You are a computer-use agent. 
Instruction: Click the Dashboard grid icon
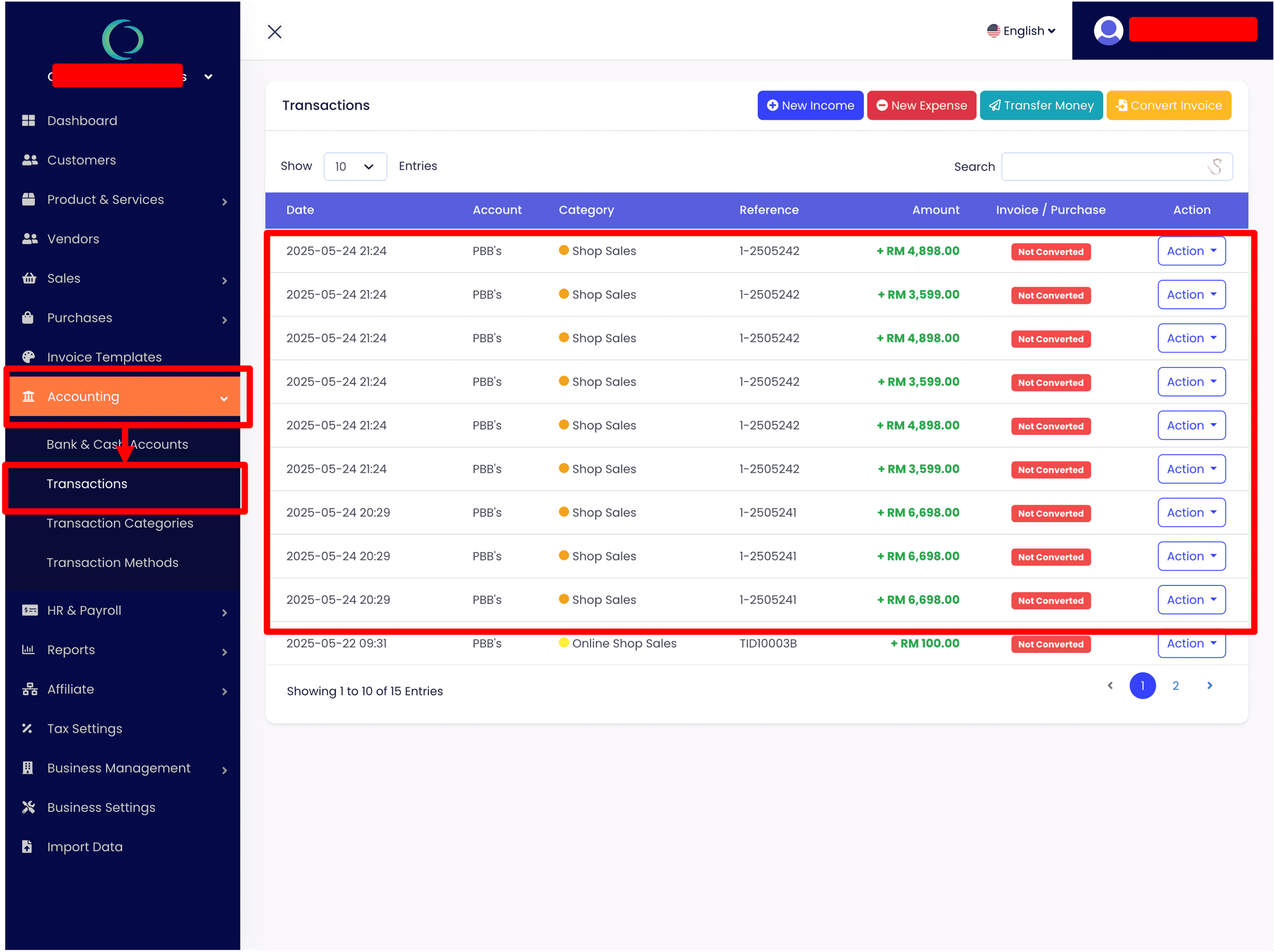click(x=29, y=120)
